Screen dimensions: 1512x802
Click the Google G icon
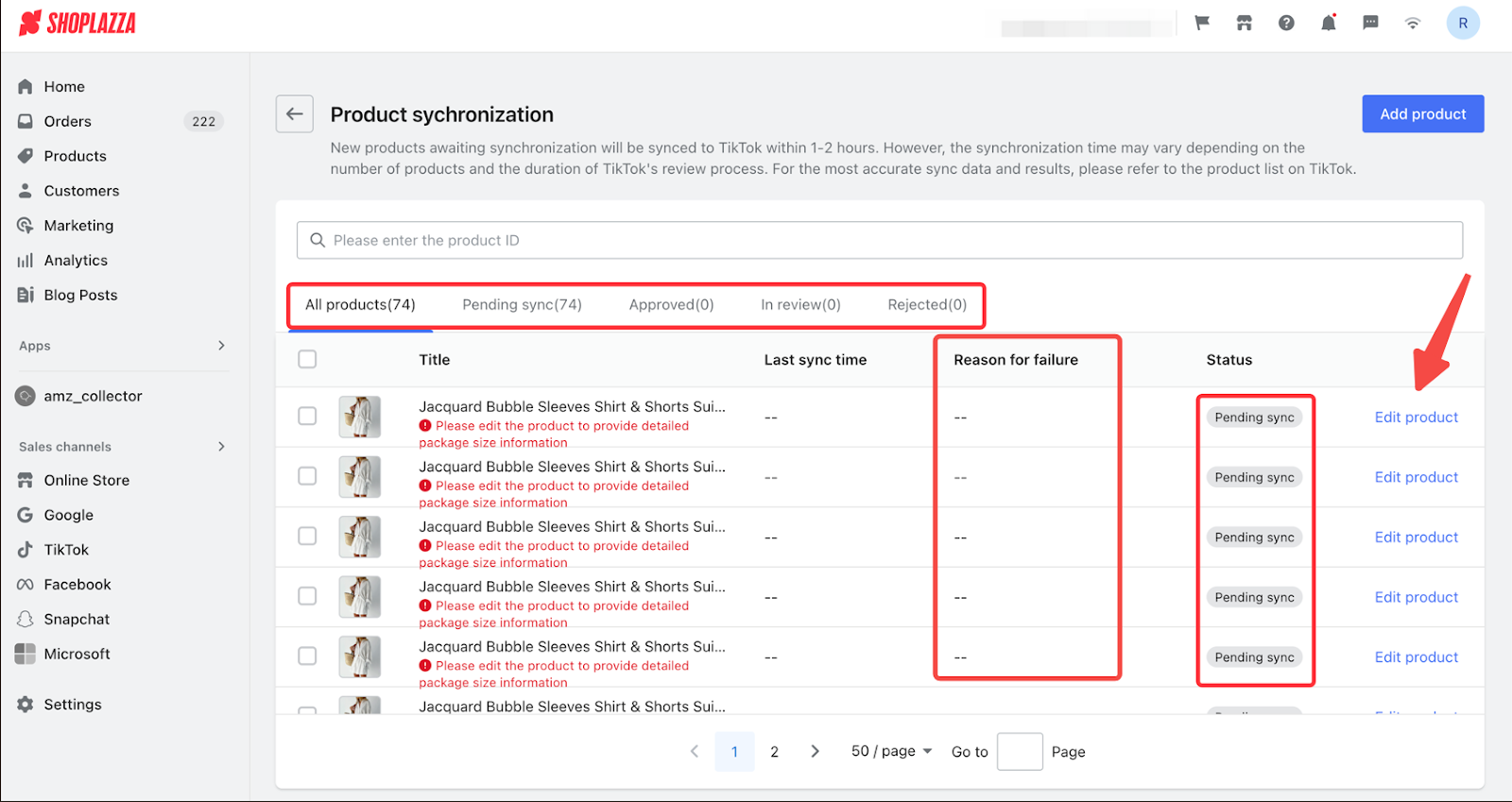point(26,515)
